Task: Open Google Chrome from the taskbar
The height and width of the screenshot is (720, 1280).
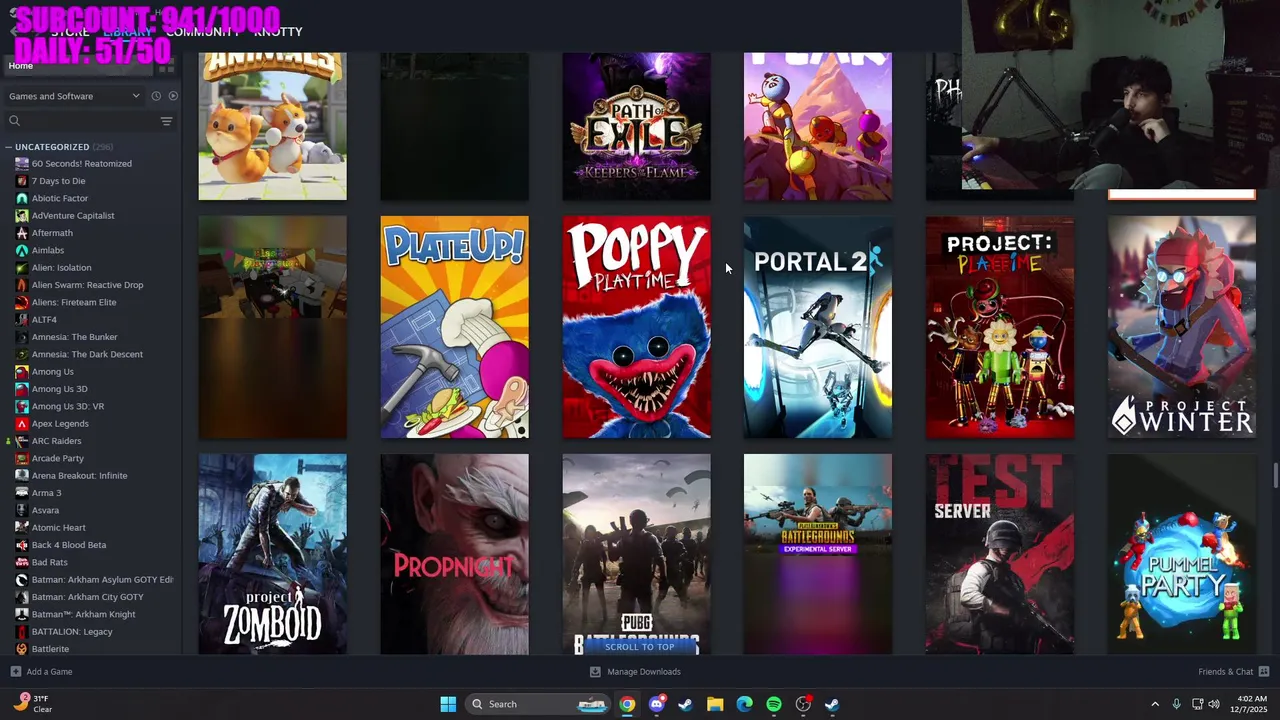Action: point(627,704)
